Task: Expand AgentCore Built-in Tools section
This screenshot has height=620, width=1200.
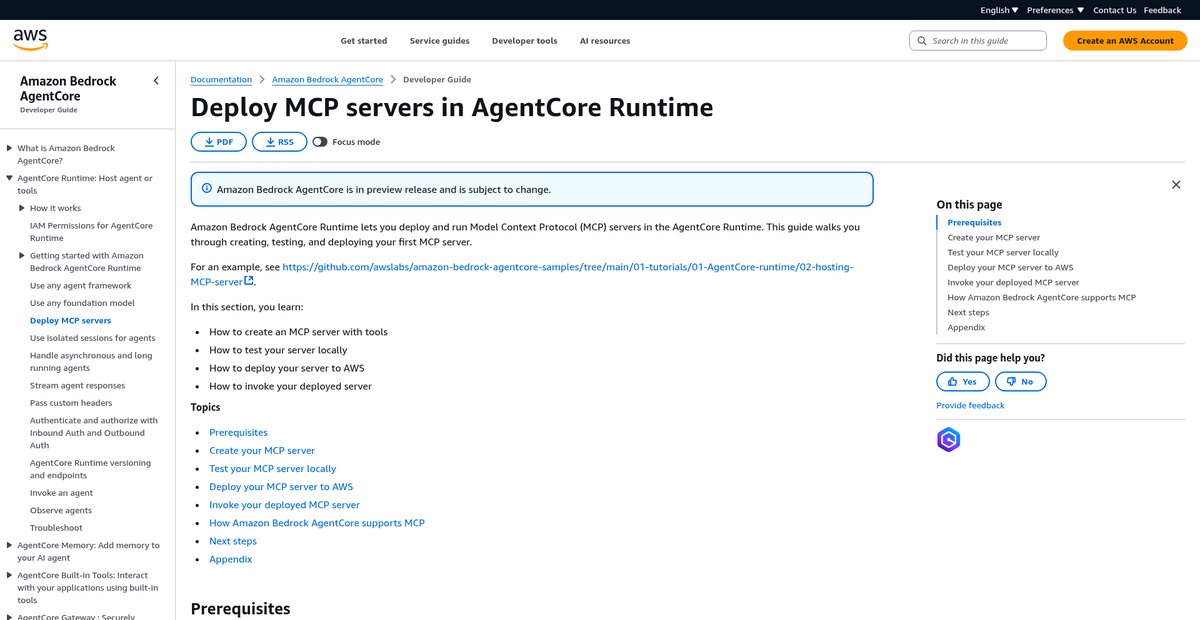Action: coord(10,575)
